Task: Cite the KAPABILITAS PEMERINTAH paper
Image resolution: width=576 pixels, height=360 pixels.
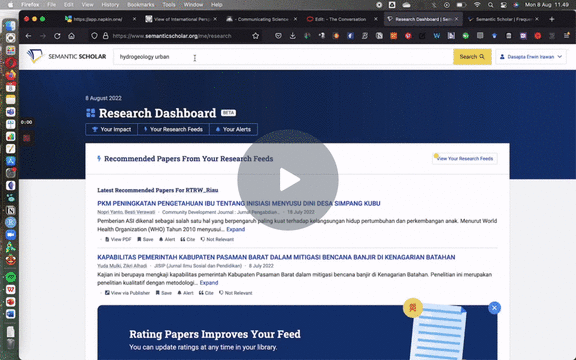Action: coord(206,293)
